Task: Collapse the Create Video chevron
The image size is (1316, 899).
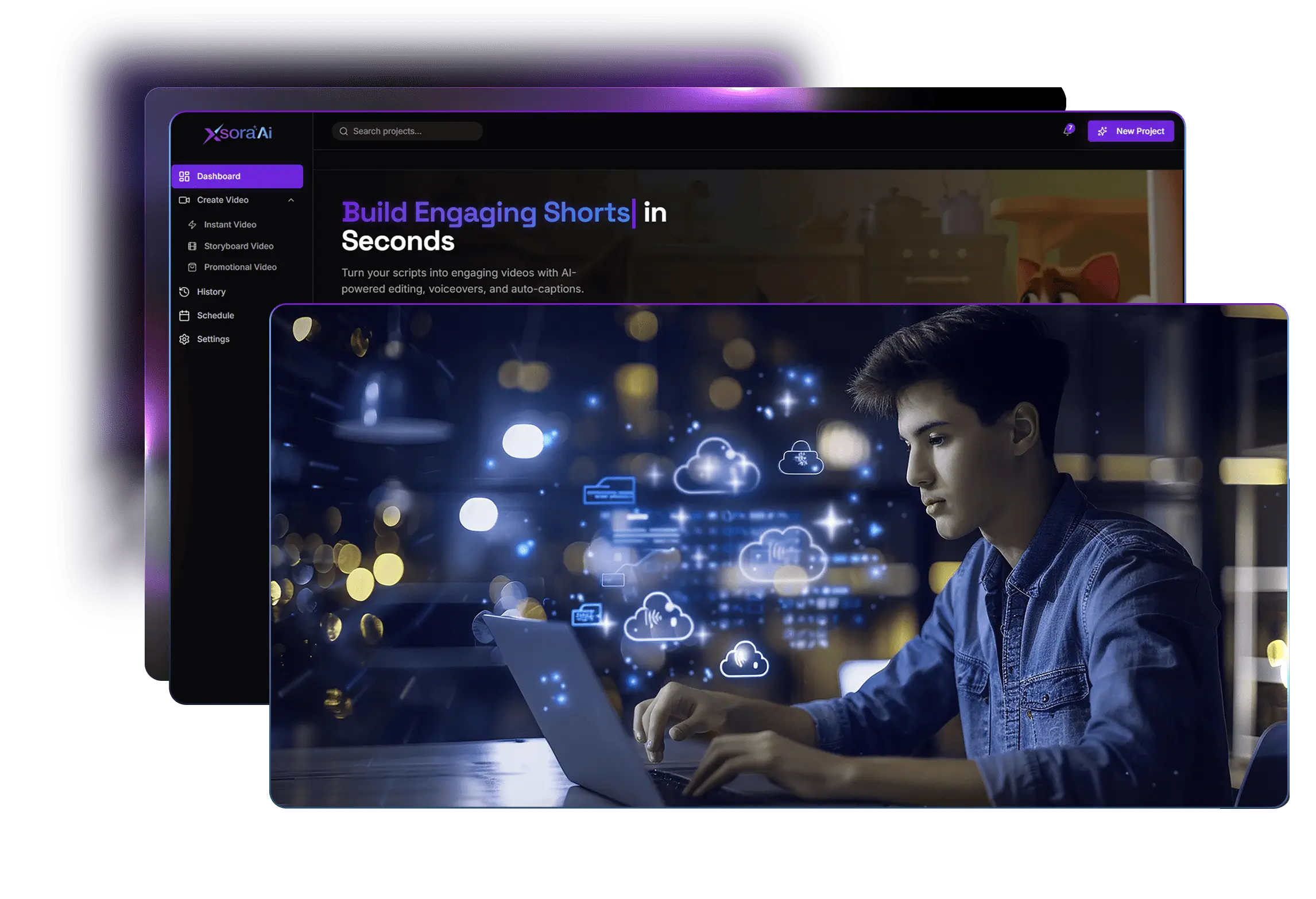Action: pos(291,200)
